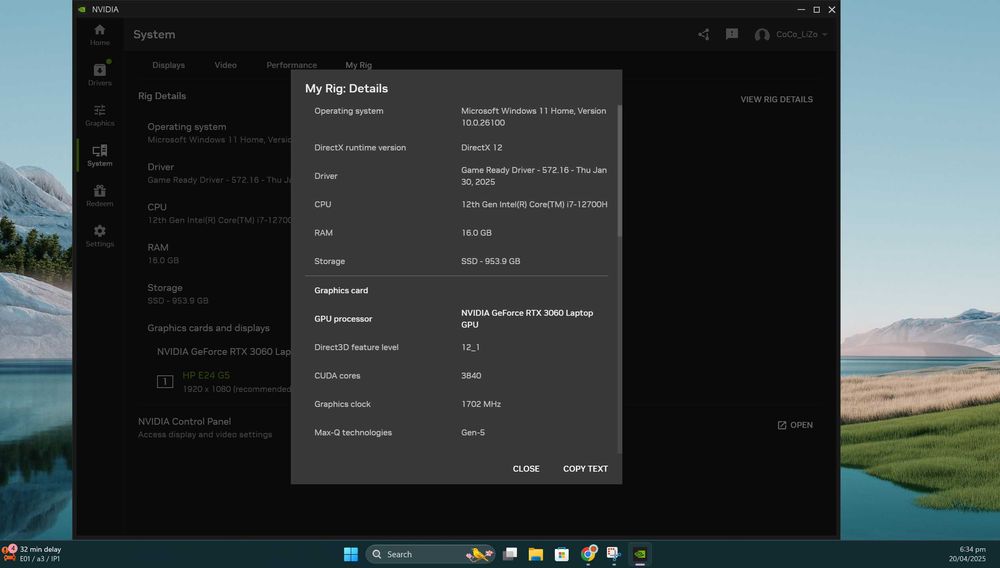Image resolution: width=1000 pixels, height=568 pixels.
Task: Open the Snipping Tool taskbar icon
Action: tap(614, 553)
